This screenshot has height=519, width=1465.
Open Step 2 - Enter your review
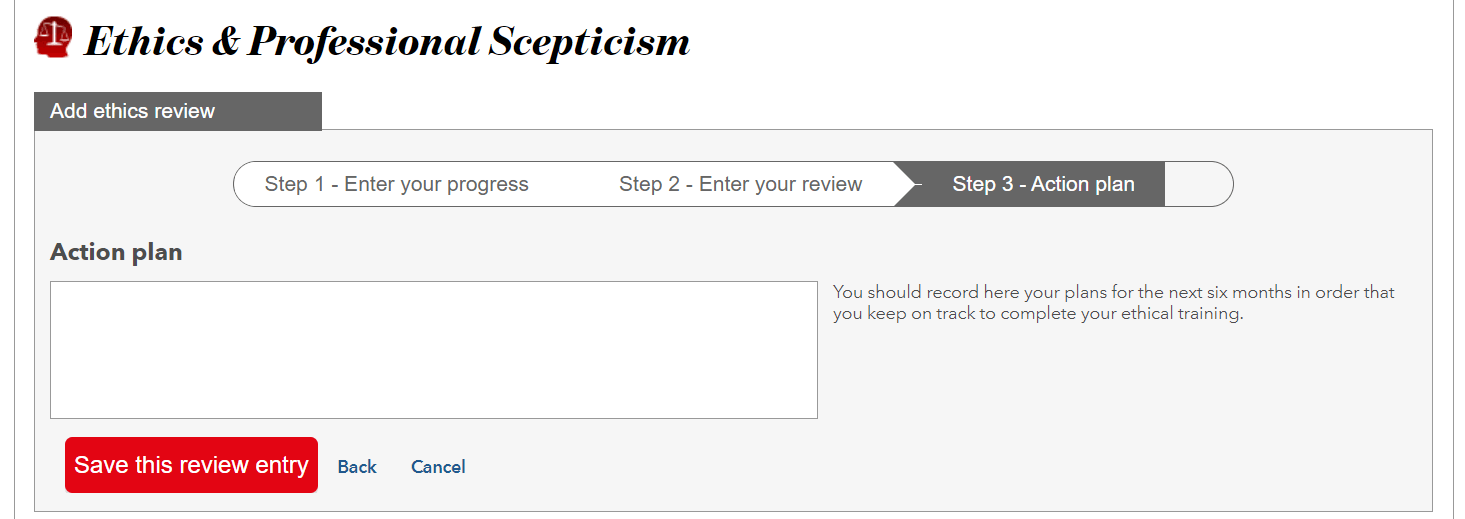point(740,184)
